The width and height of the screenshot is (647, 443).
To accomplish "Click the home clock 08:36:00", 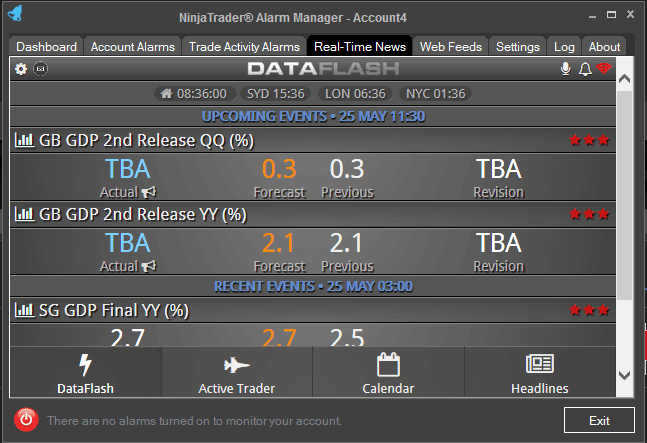I will pos(194,94).
